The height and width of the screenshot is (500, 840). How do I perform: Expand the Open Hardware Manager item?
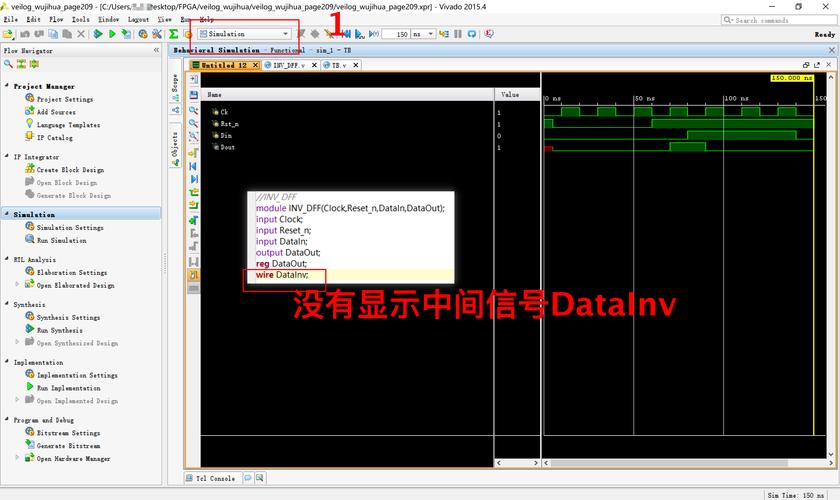pyautogui.click(x=17, y=457)
